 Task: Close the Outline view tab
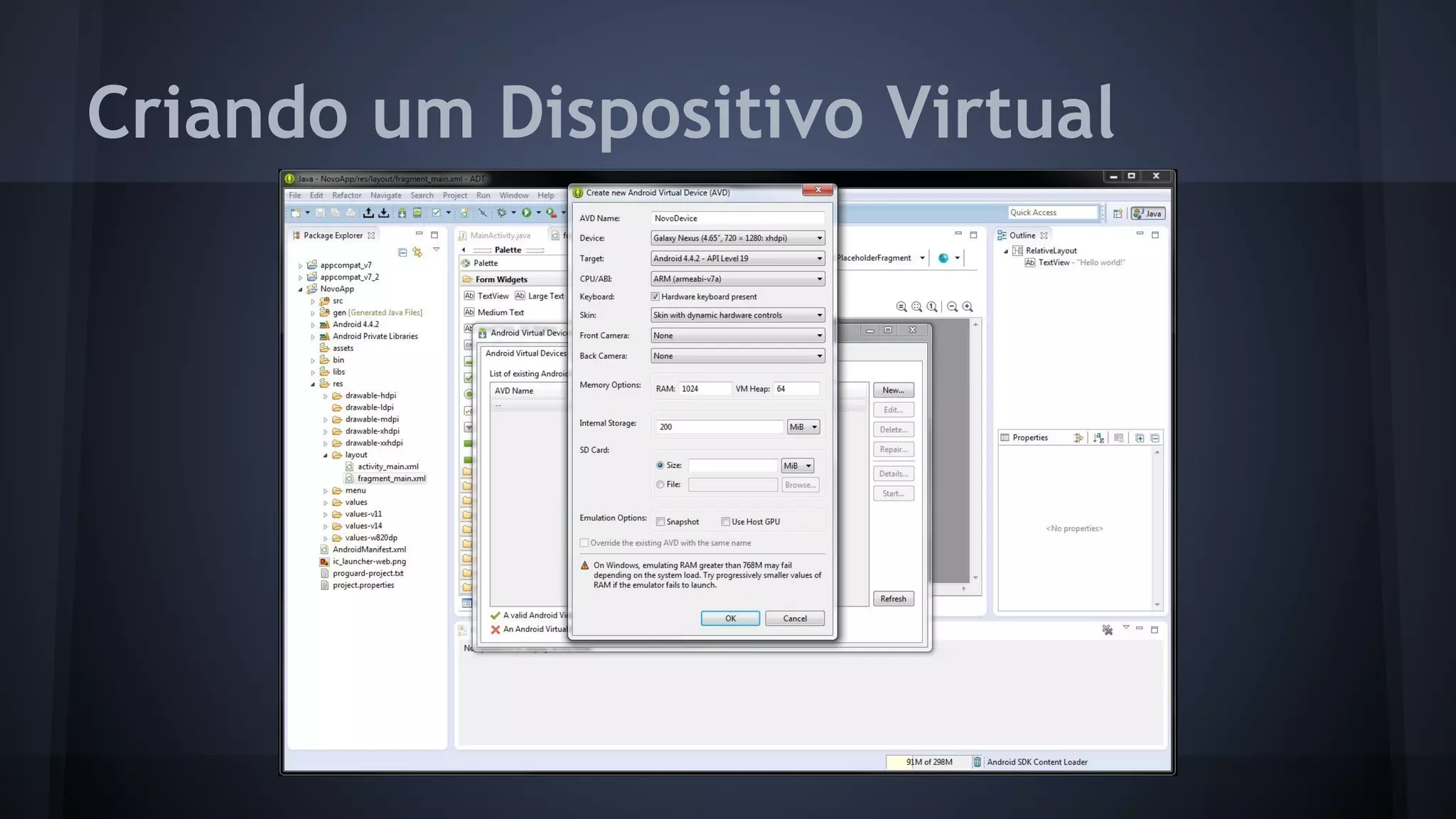[x=1044, y=235]
